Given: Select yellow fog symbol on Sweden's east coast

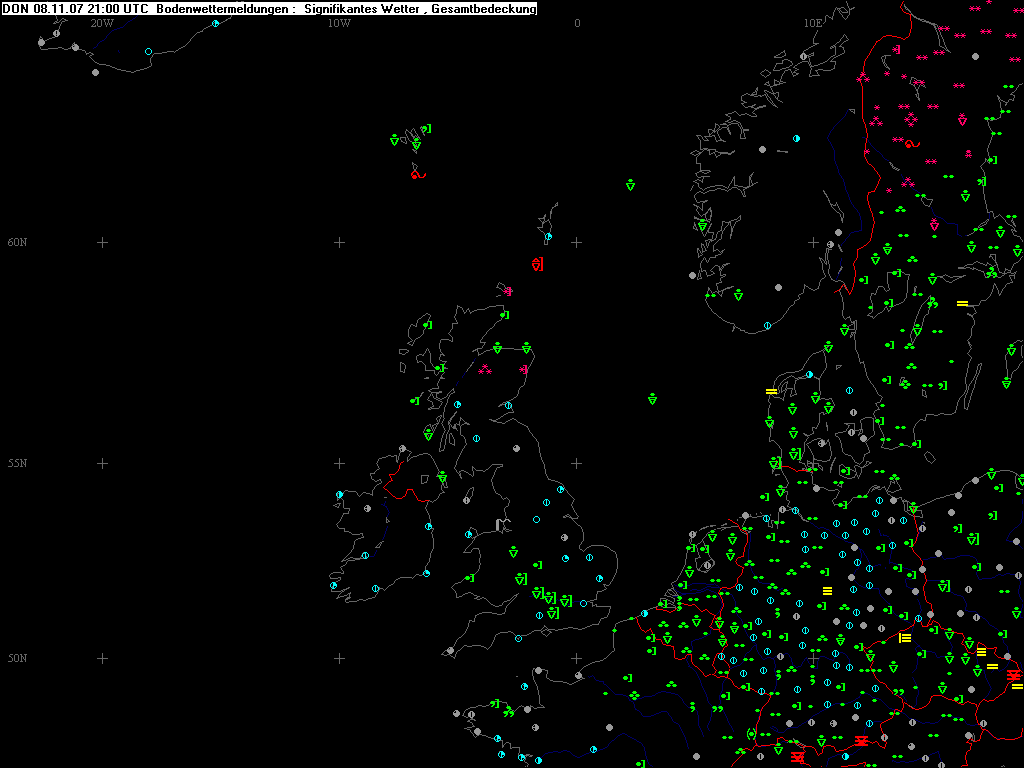Looking at the screenshot, I should click(962, 303).
